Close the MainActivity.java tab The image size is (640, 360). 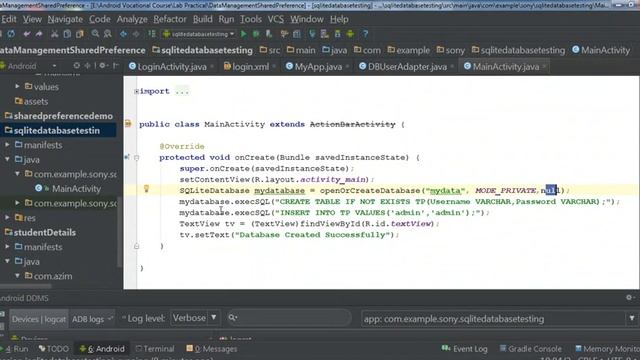click(544, 67)
